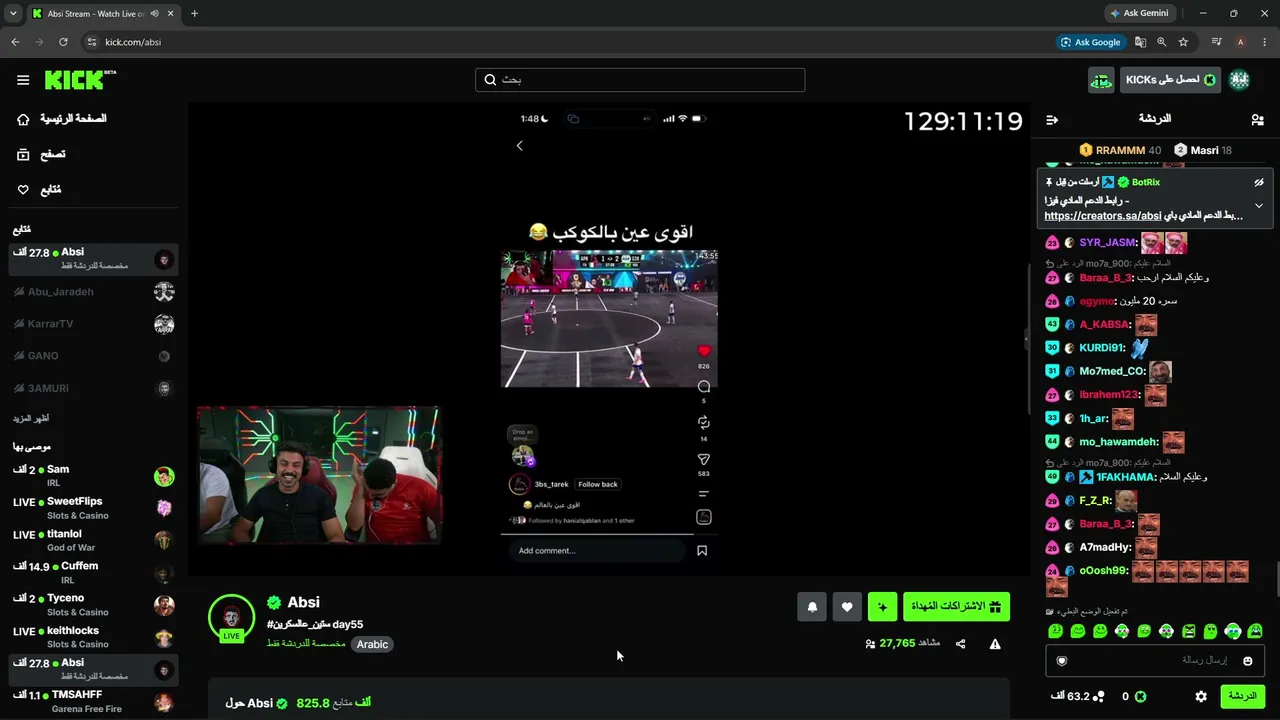Open GANO channel in the sidebar

pyautogui.click(x=93, y=356)
